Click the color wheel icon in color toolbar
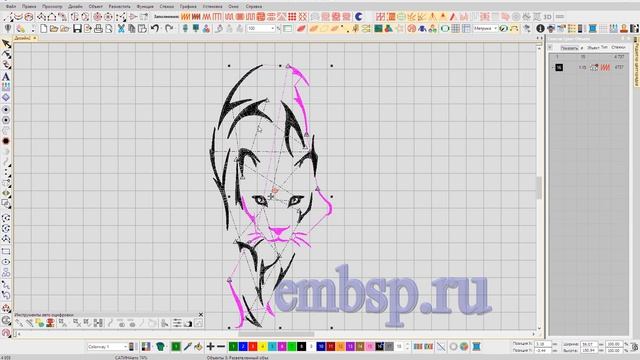Viewport: 640px width, 360px height. 464,347
